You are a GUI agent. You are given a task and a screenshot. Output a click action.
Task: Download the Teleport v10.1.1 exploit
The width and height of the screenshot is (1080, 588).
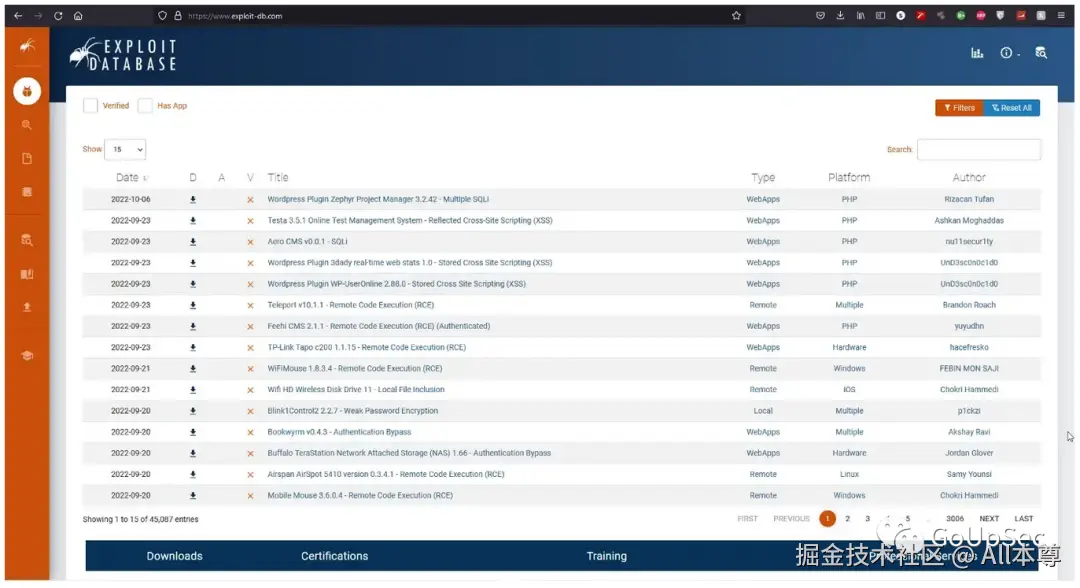click(x=193, y=305)
